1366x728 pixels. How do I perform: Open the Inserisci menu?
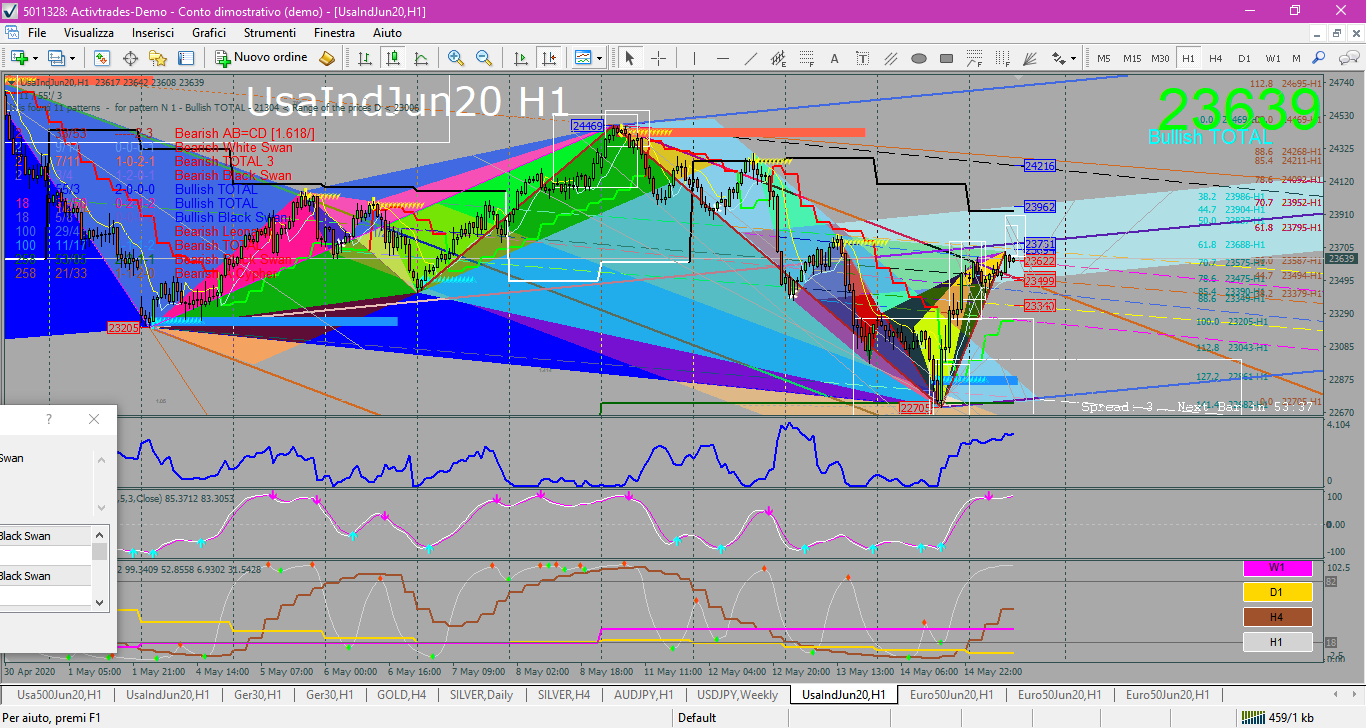(x=152, y=33)
